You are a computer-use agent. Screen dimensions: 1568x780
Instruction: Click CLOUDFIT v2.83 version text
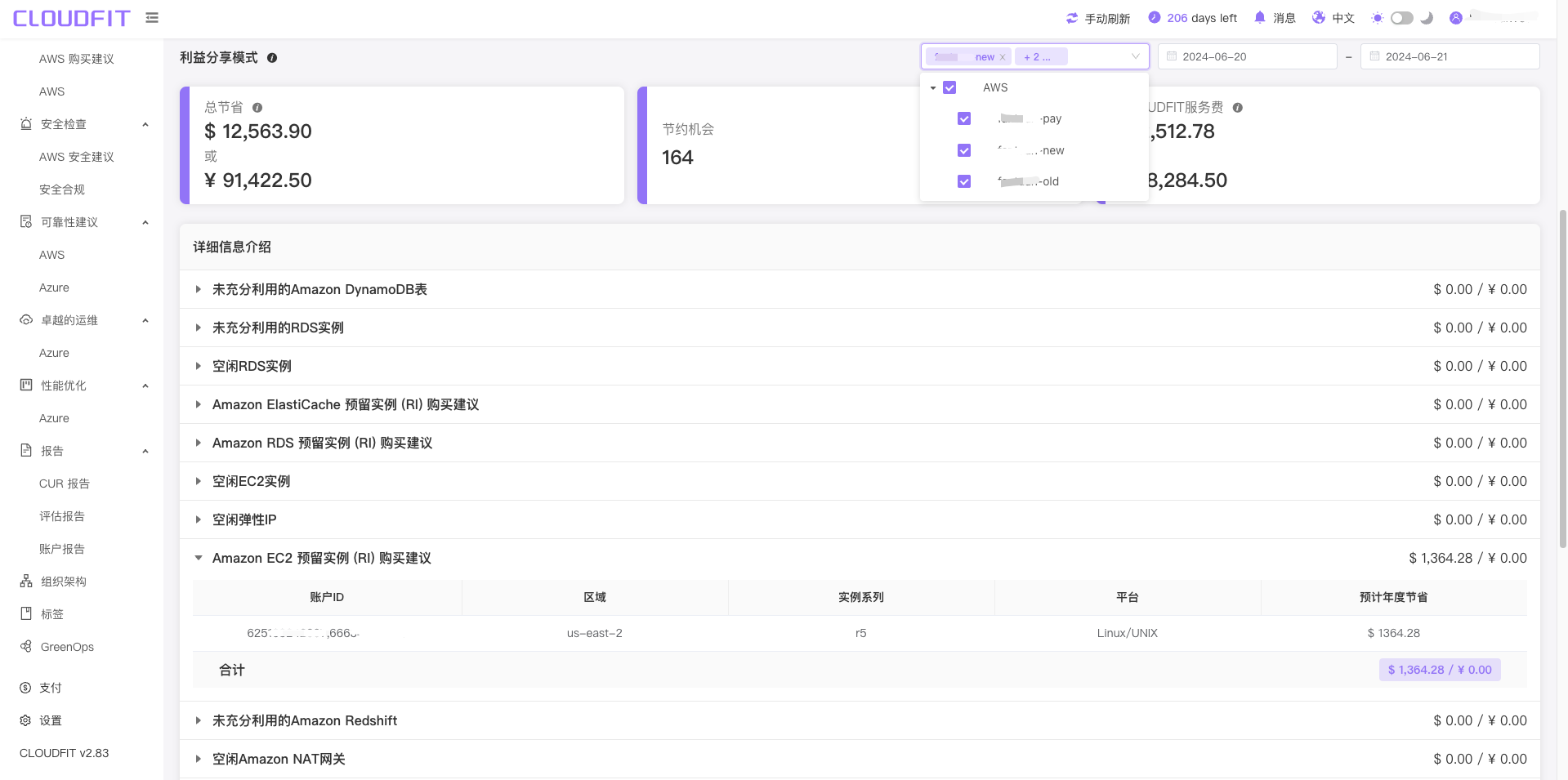click(65, 753)
